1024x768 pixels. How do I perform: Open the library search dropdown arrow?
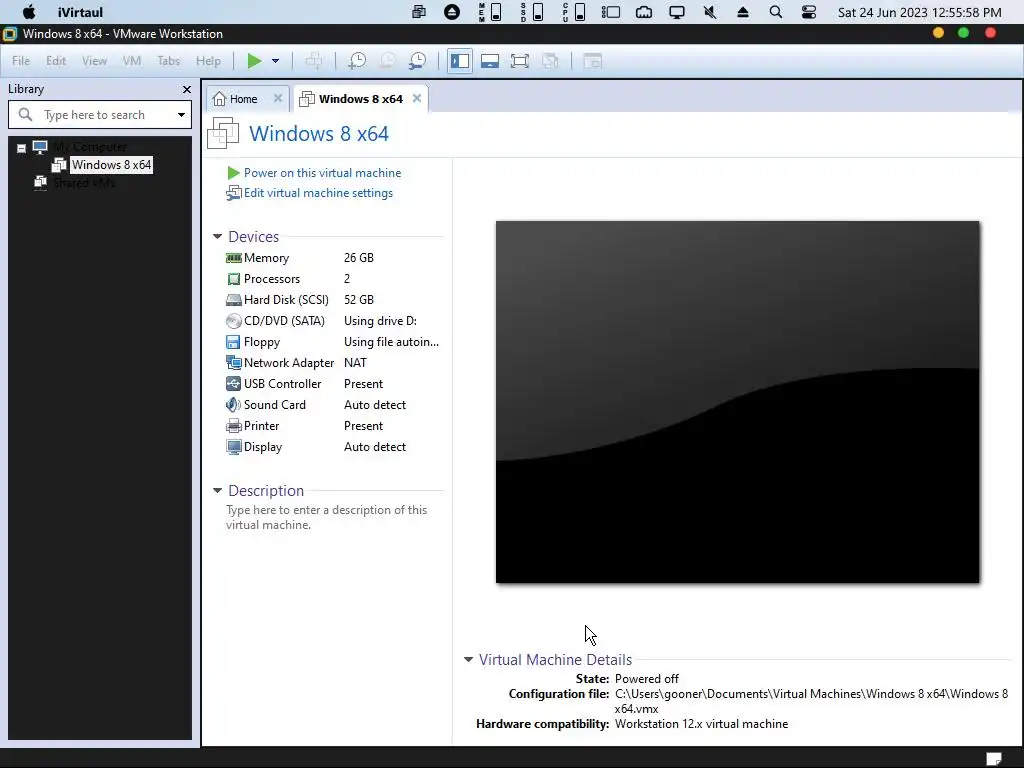pos(182,115)
